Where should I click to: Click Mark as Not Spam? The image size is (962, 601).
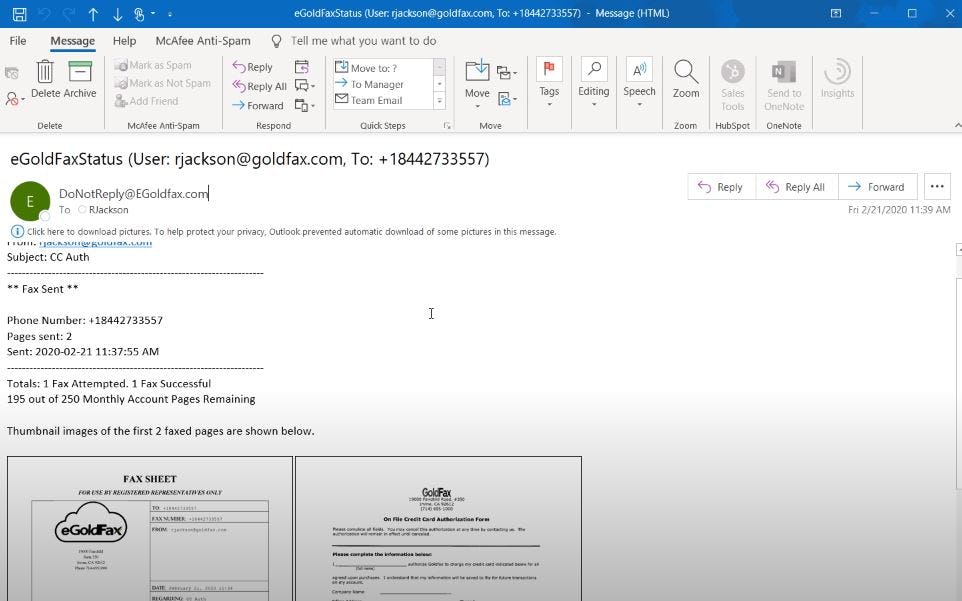click(163, 83)
